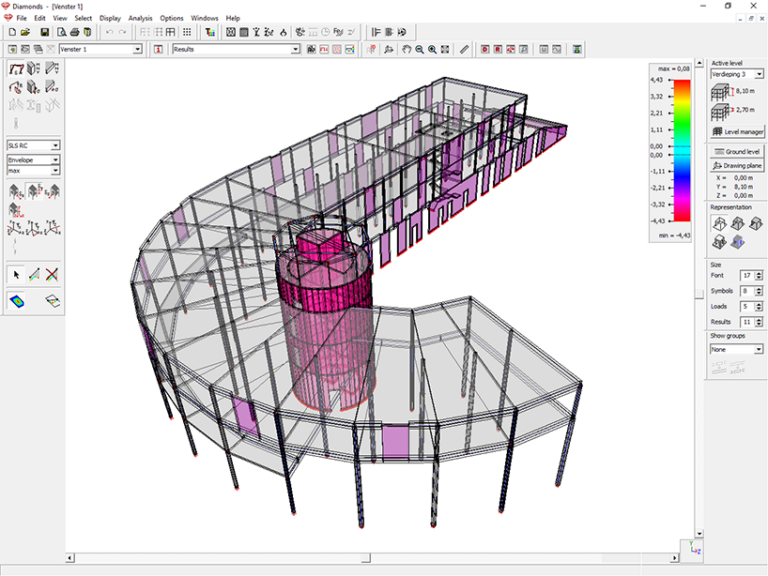The width and height of the screenshot is (768, 576).
Task: Expand the Envelope dropdown
Action: click(x=55, y=159)
